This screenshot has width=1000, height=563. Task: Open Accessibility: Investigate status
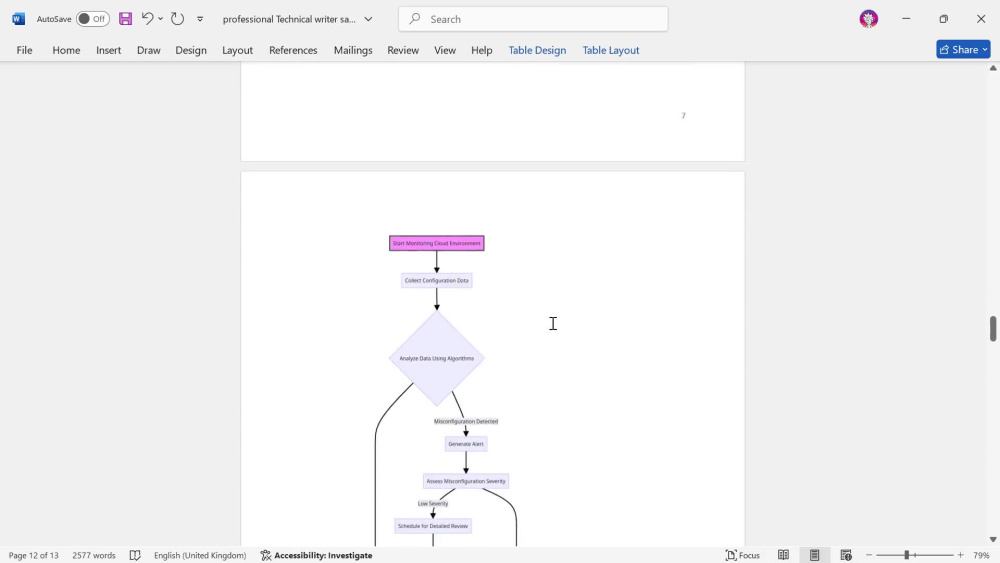(x=316, y=555)
